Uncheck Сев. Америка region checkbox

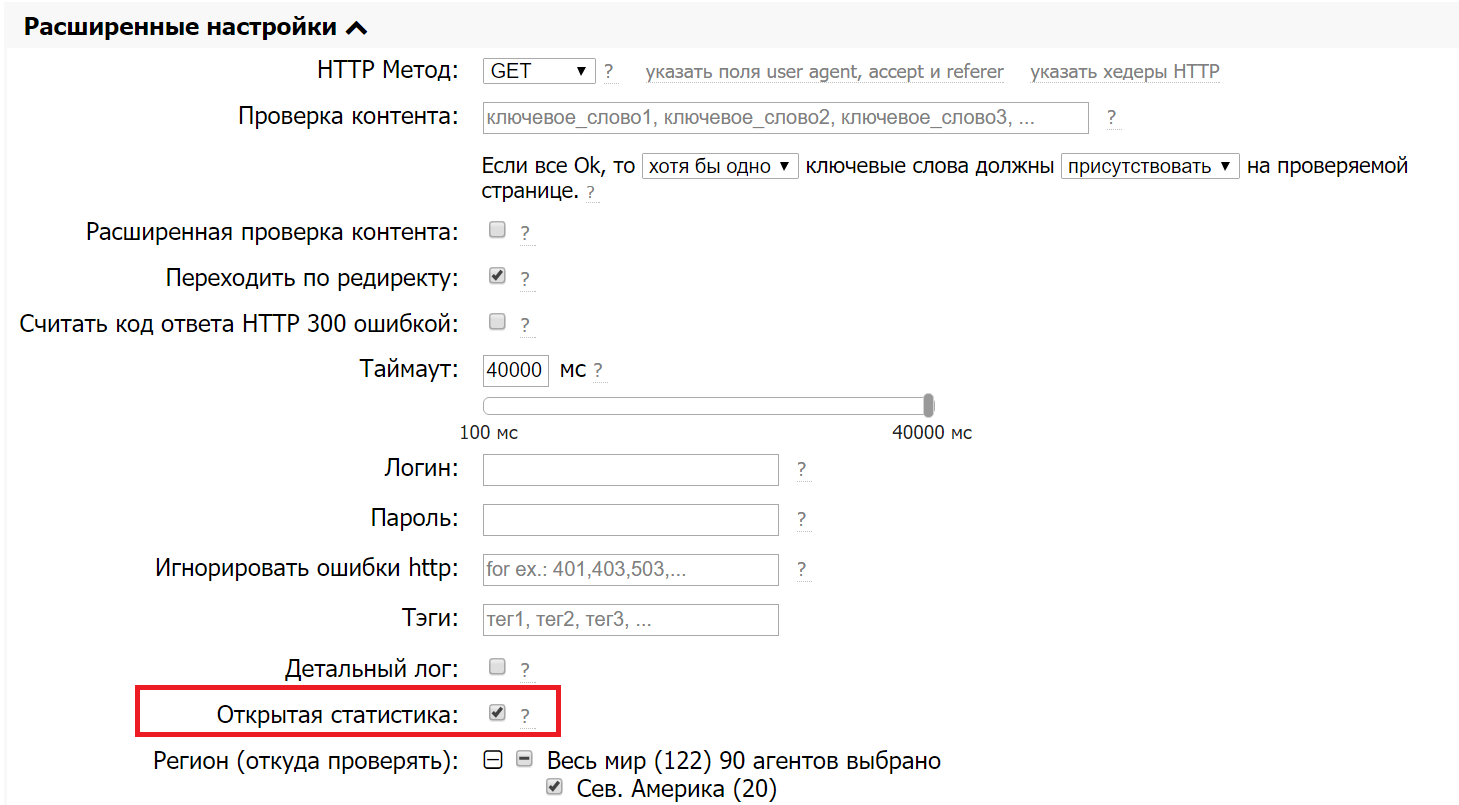click(554, 787)
